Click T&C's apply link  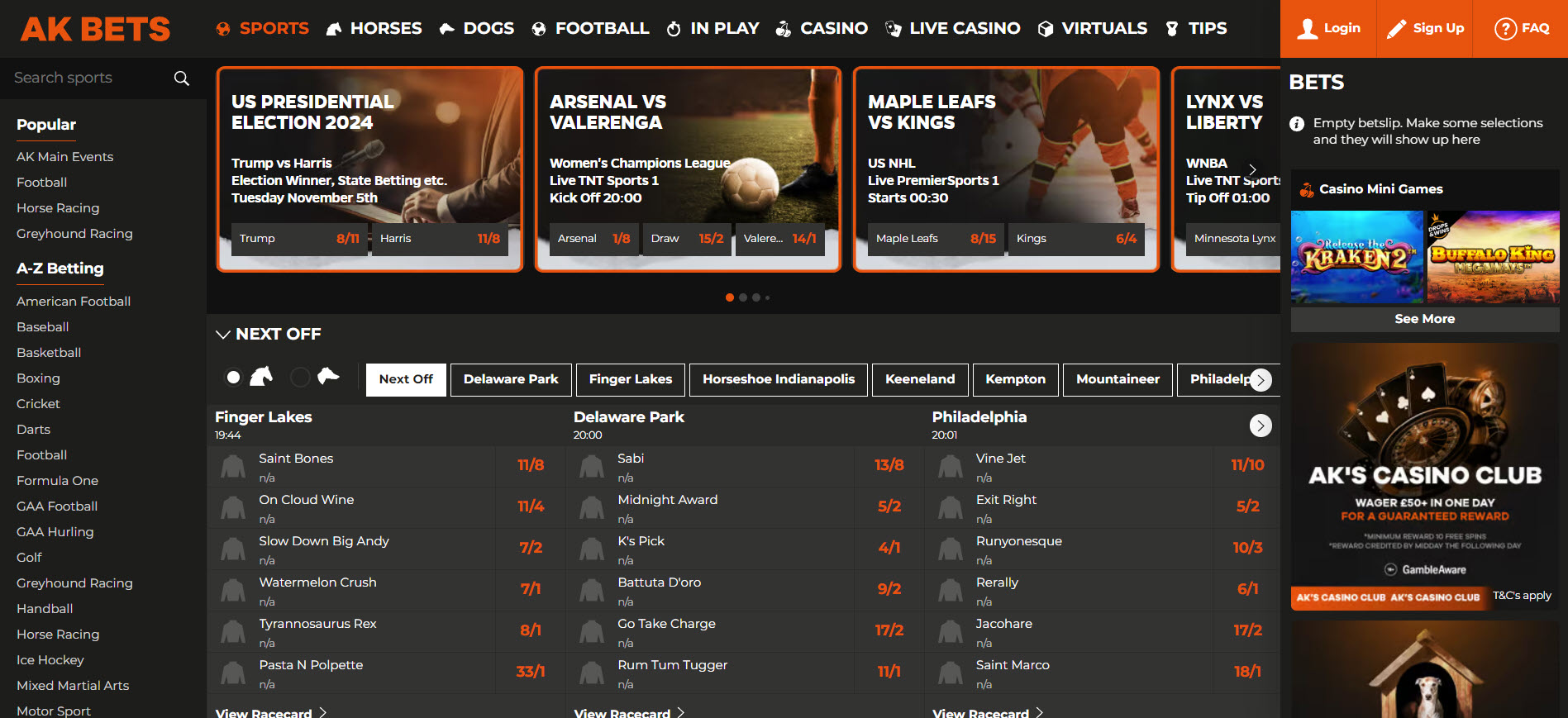coord(1522,596)
